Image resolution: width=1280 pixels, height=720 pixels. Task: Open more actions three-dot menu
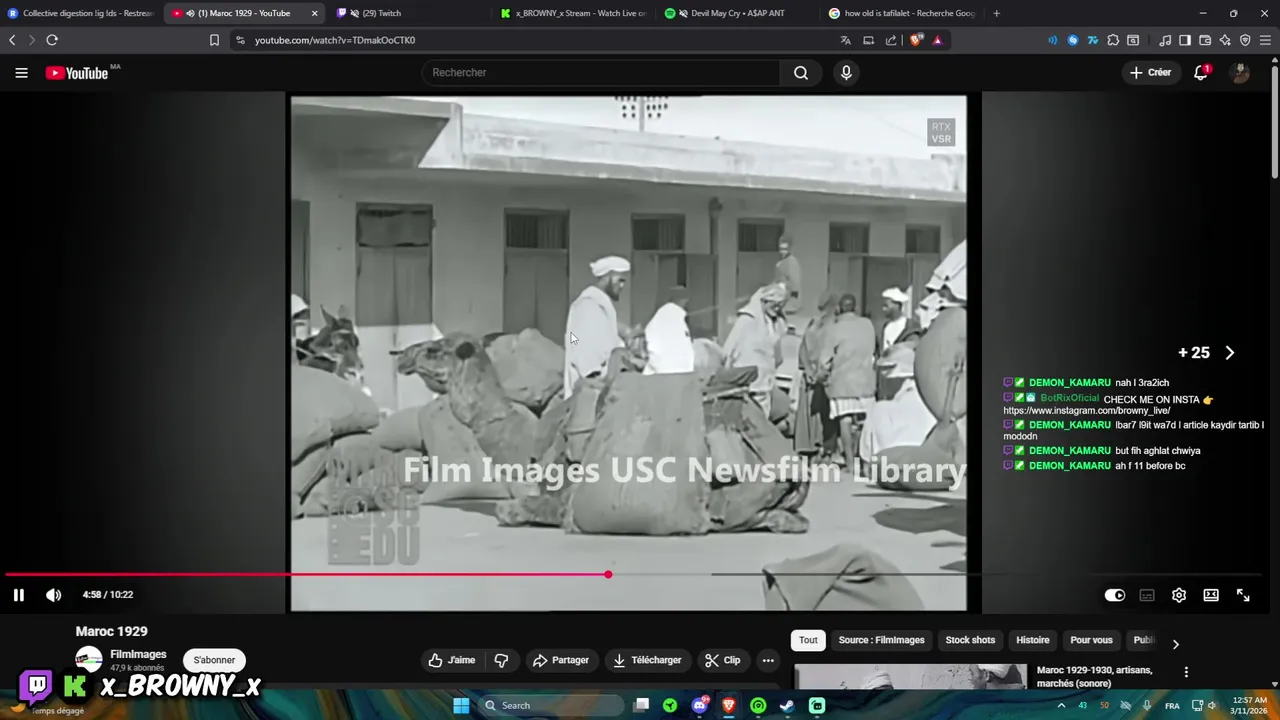(768, 660)
